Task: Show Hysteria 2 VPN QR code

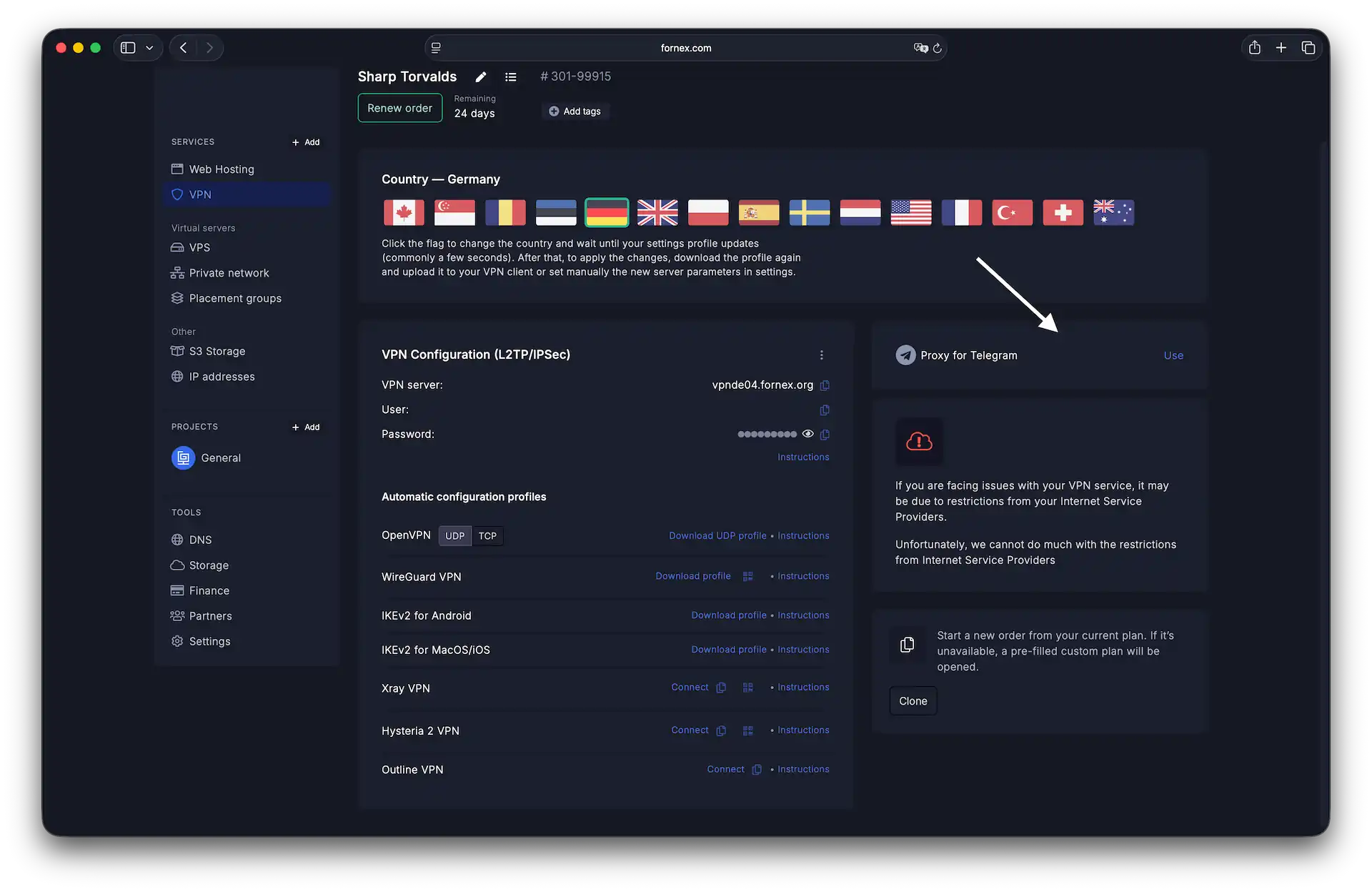Action: [748, 730]
